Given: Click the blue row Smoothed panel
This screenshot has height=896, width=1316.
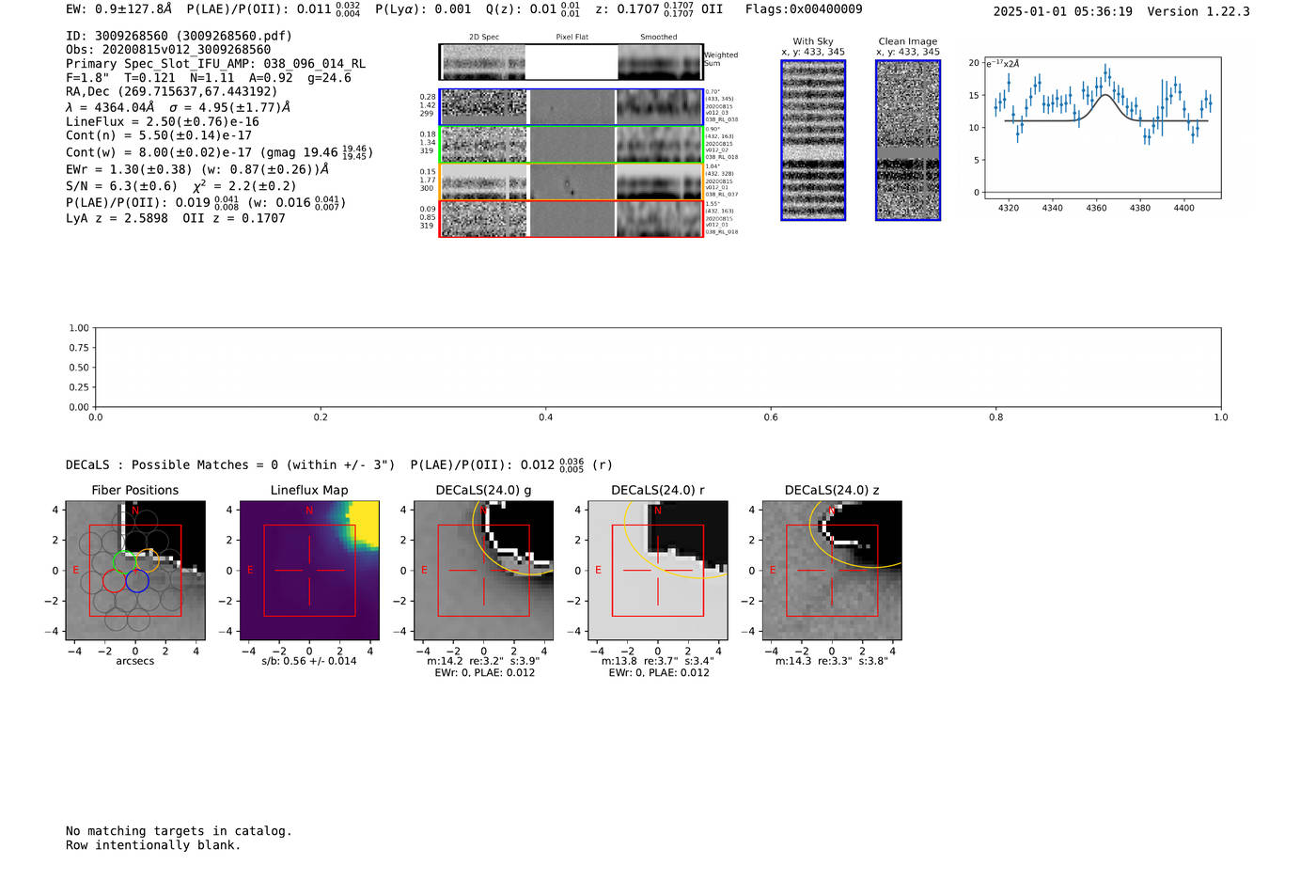Looking at the screenshot, I should [660, 107].
